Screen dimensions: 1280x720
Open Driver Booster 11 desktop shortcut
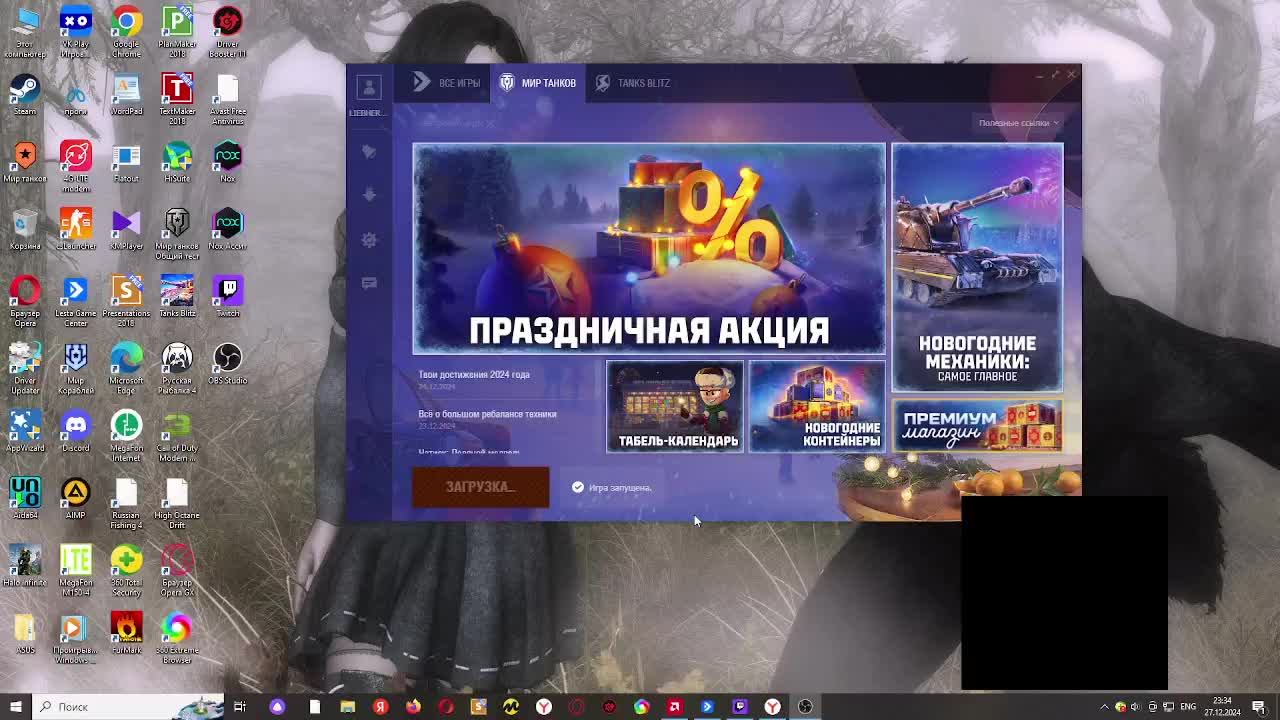coord(228,33)
